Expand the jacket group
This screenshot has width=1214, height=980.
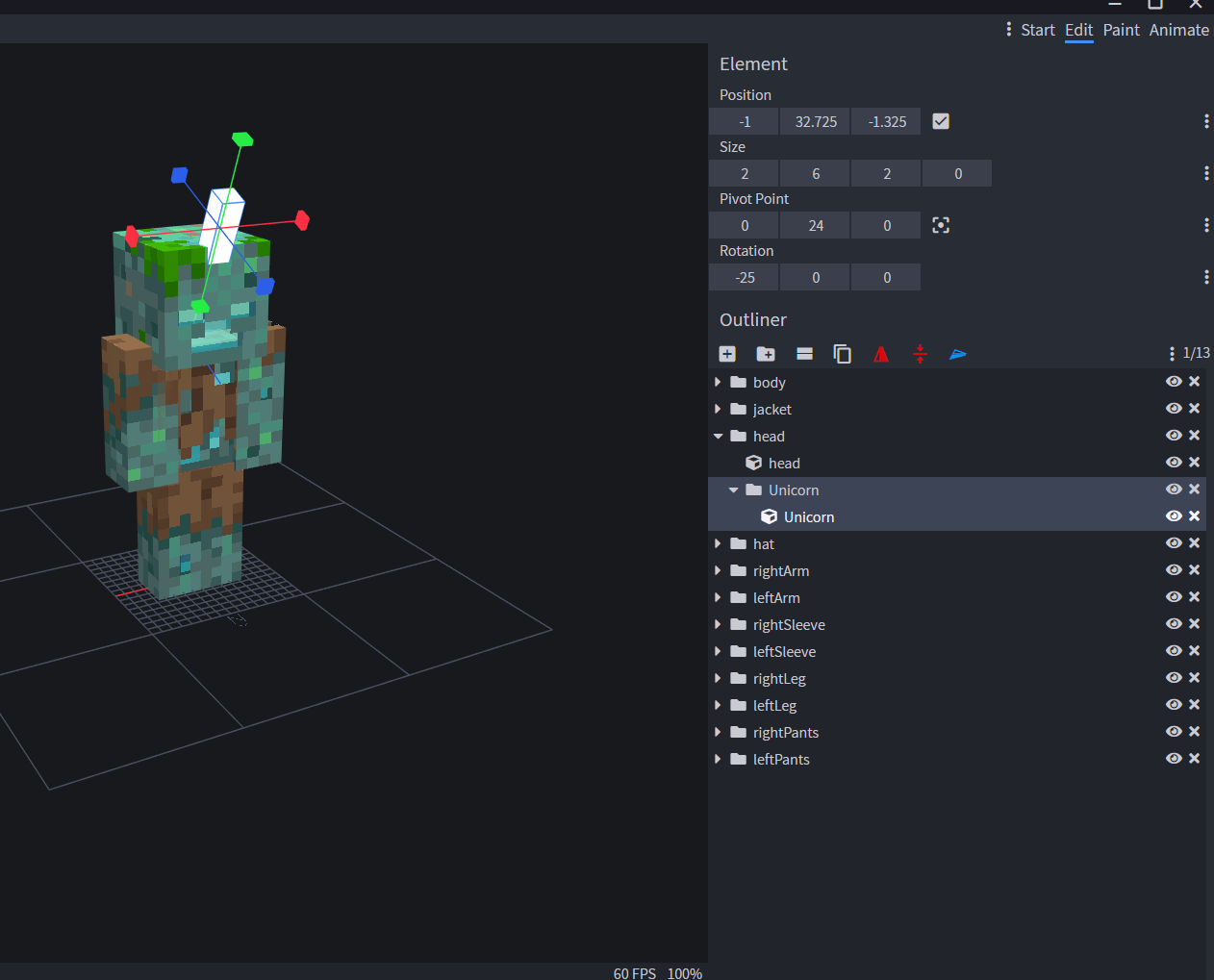pos(718,409)
